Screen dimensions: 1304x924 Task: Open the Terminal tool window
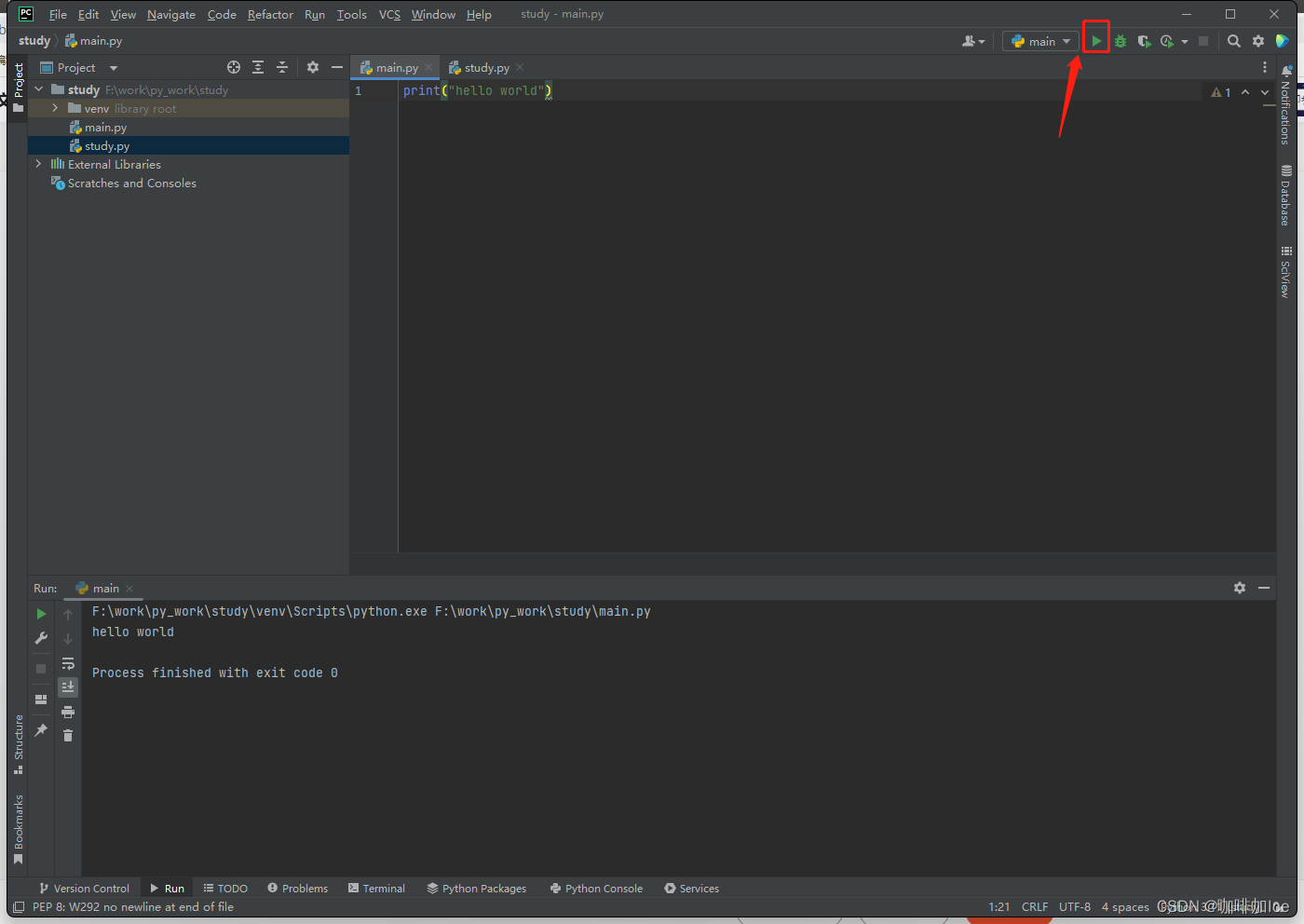click(376, 888)
